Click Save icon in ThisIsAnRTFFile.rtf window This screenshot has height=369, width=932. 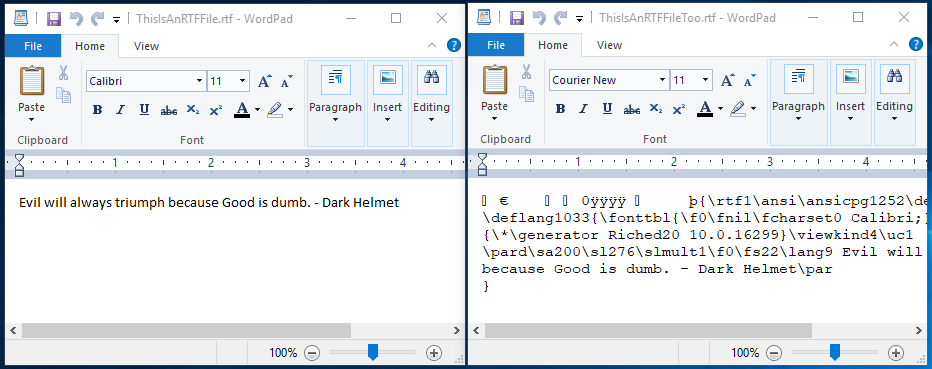[x=53, y=18]
